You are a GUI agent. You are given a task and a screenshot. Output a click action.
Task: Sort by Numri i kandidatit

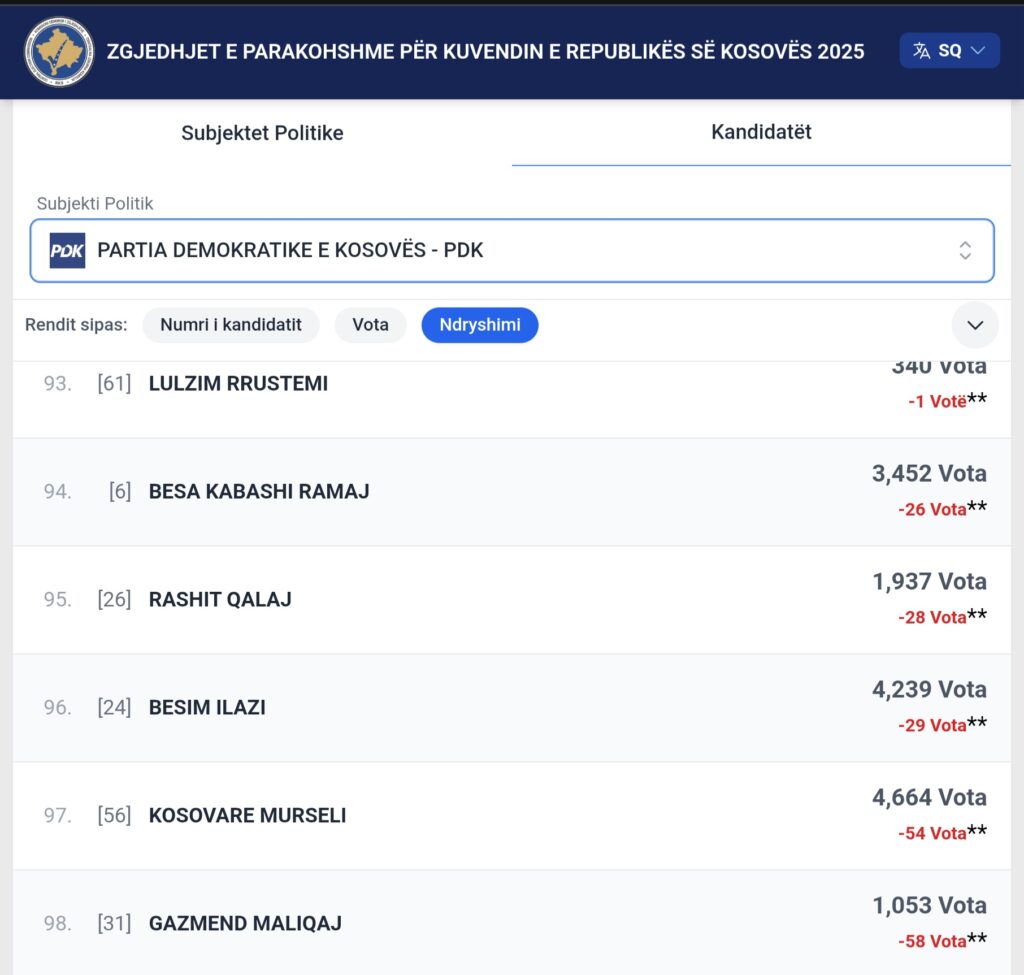(231, 325)
